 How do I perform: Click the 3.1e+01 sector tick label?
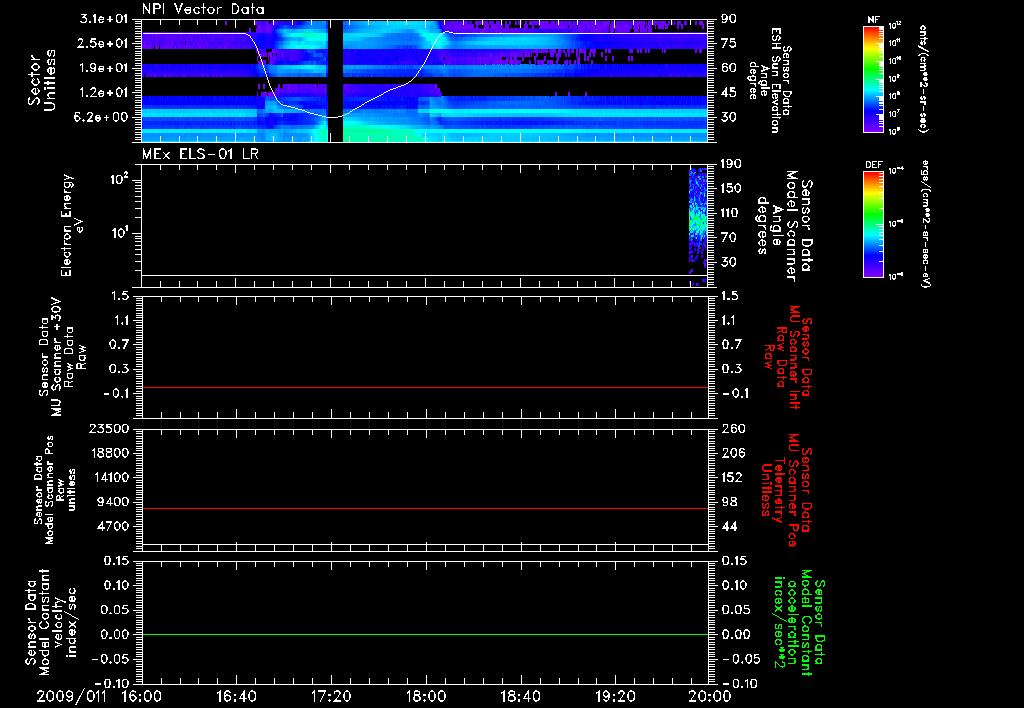(x=104, y=19)
